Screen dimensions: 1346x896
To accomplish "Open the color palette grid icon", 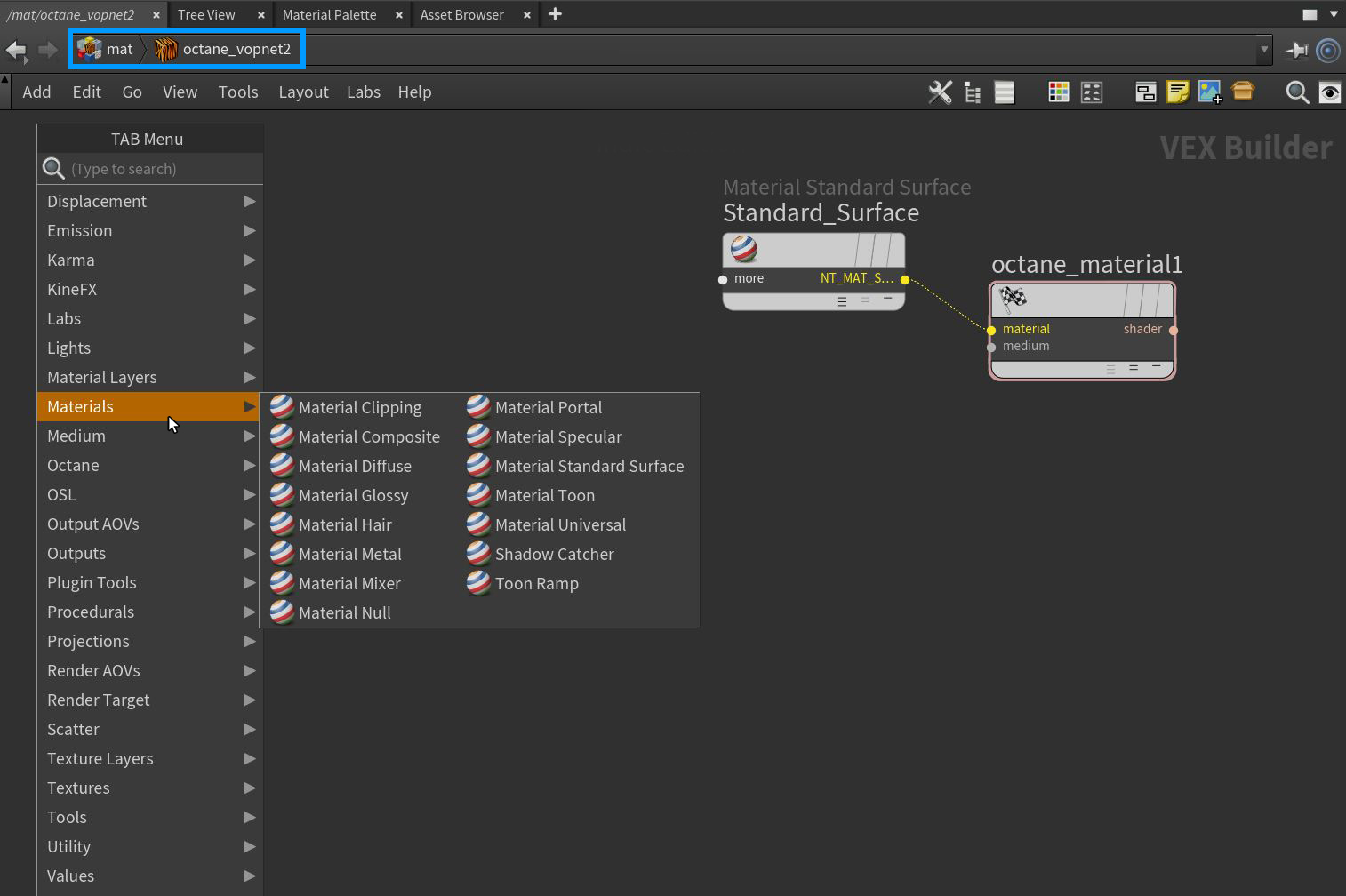I will [1058, 92].
